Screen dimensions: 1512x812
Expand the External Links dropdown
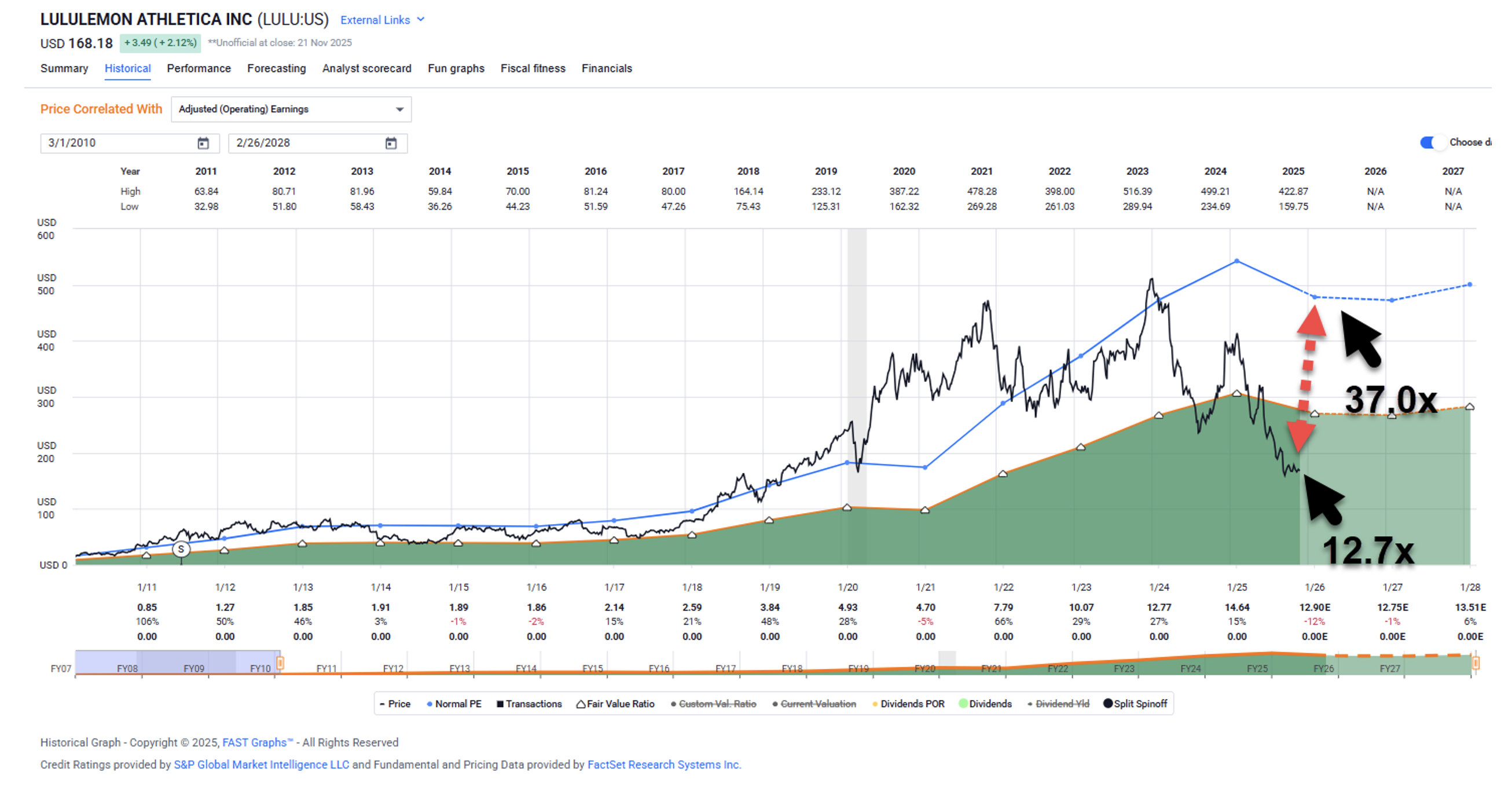pos(375,20)
